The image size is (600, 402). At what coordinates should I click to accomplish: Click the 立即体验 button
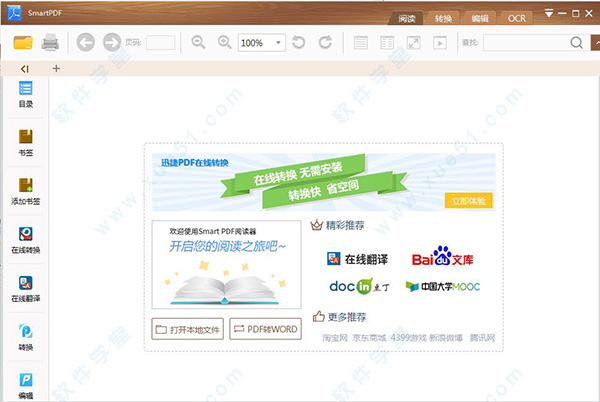(468, 201)
